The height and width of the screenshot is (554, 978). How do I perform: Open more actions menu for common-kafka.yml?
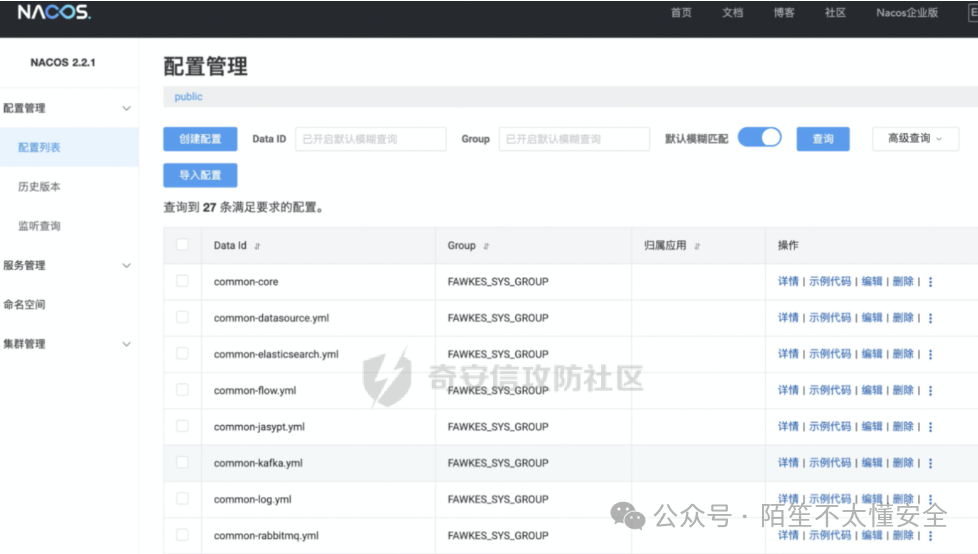[930, 463]
